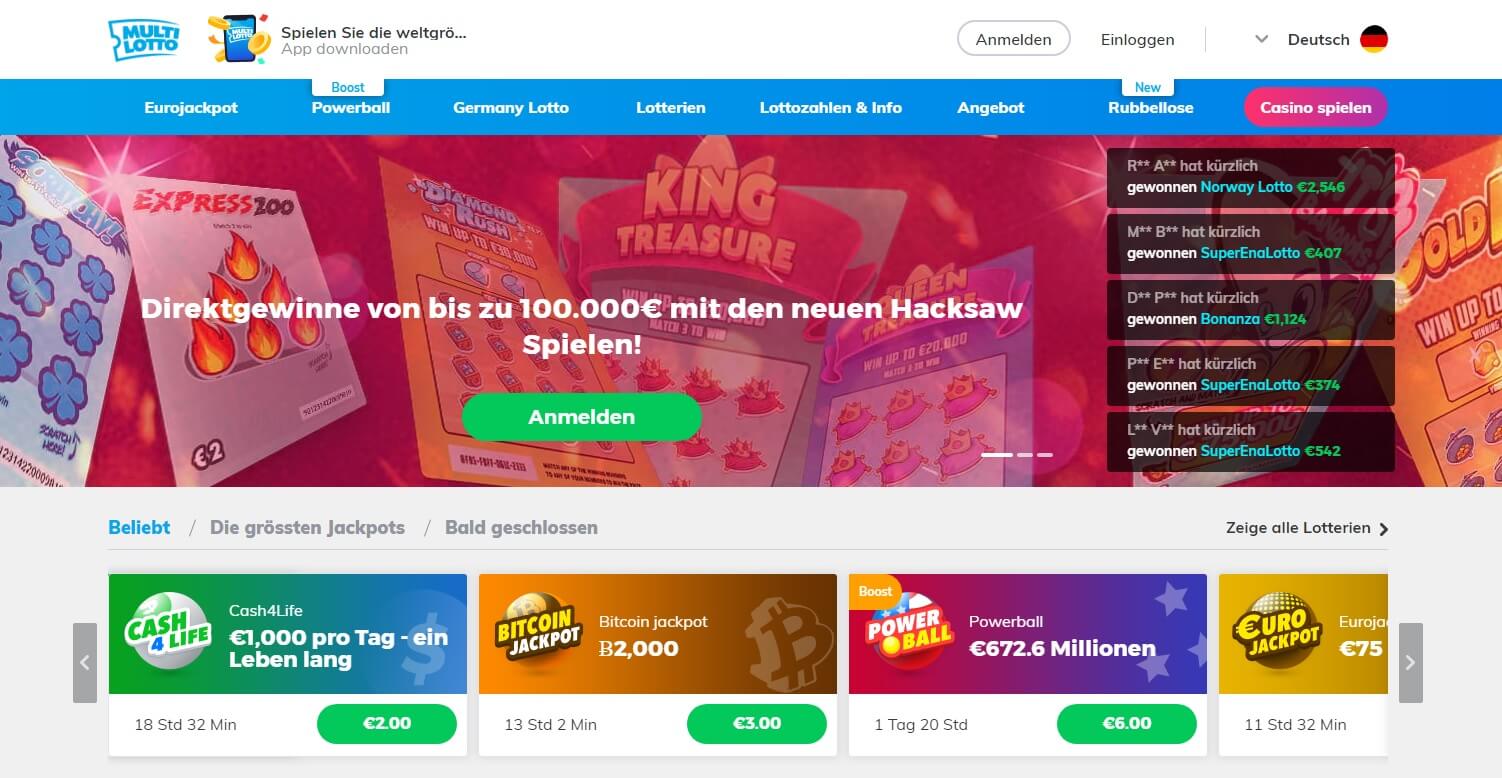Click the Einloggen link

(x=1138, y=40)
